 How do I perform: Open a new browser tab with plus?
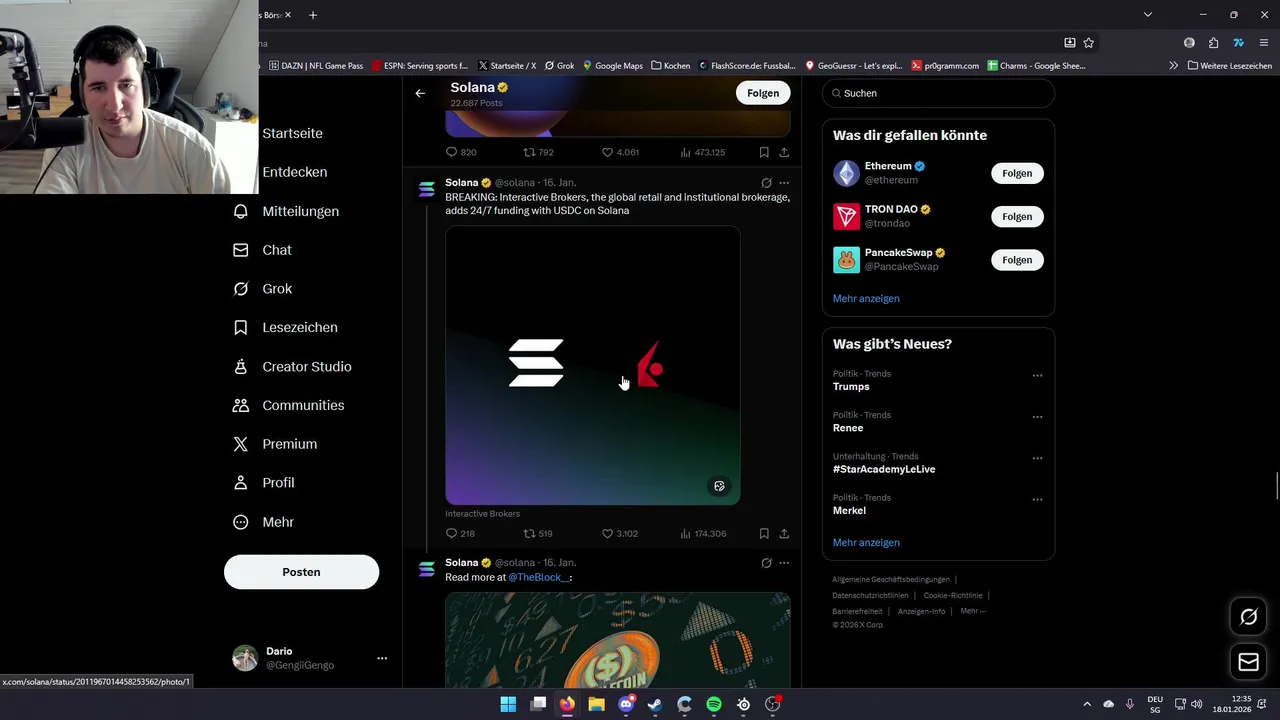pyautogui.click(x=313, y=15)
